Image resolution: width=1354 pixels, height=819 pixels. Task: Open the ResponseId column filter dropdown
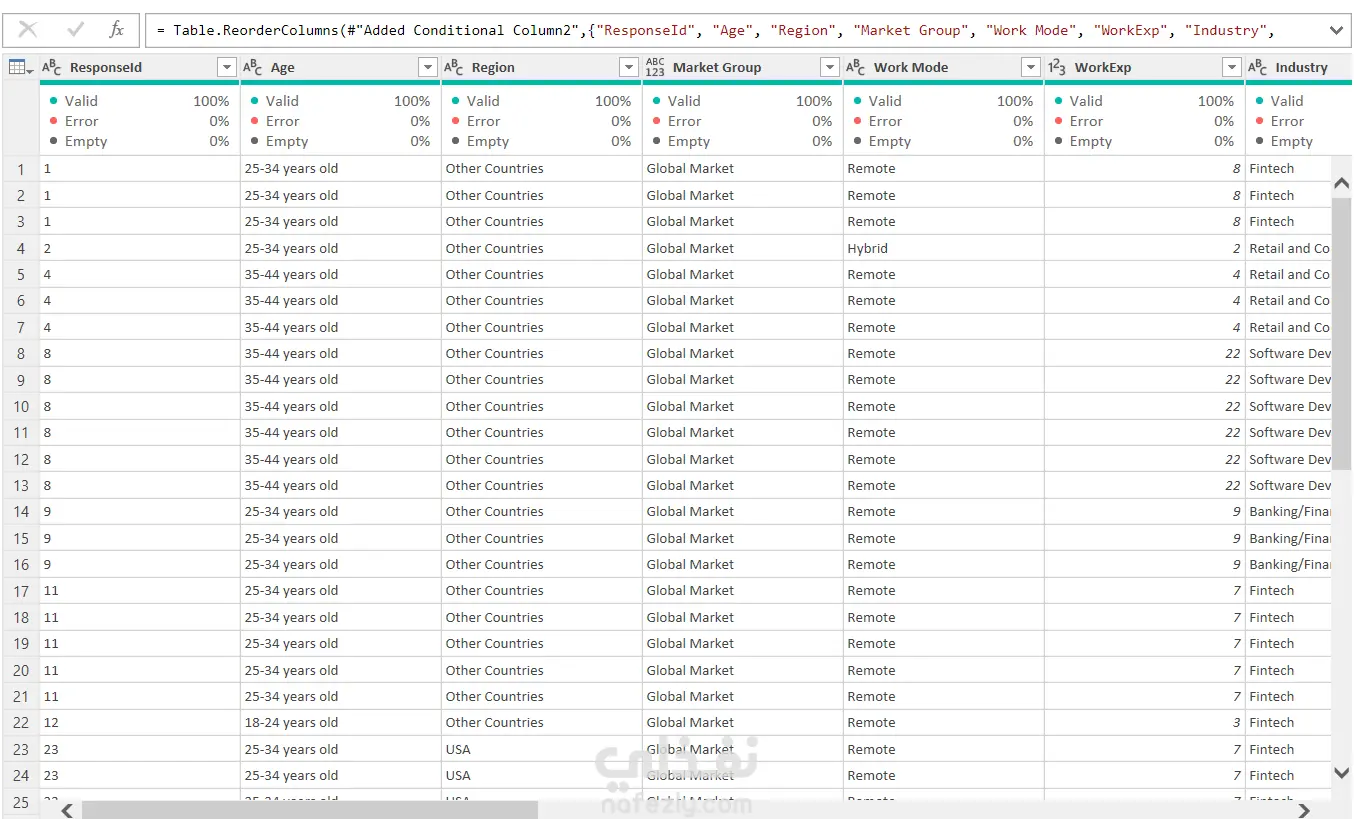point(227,67)
